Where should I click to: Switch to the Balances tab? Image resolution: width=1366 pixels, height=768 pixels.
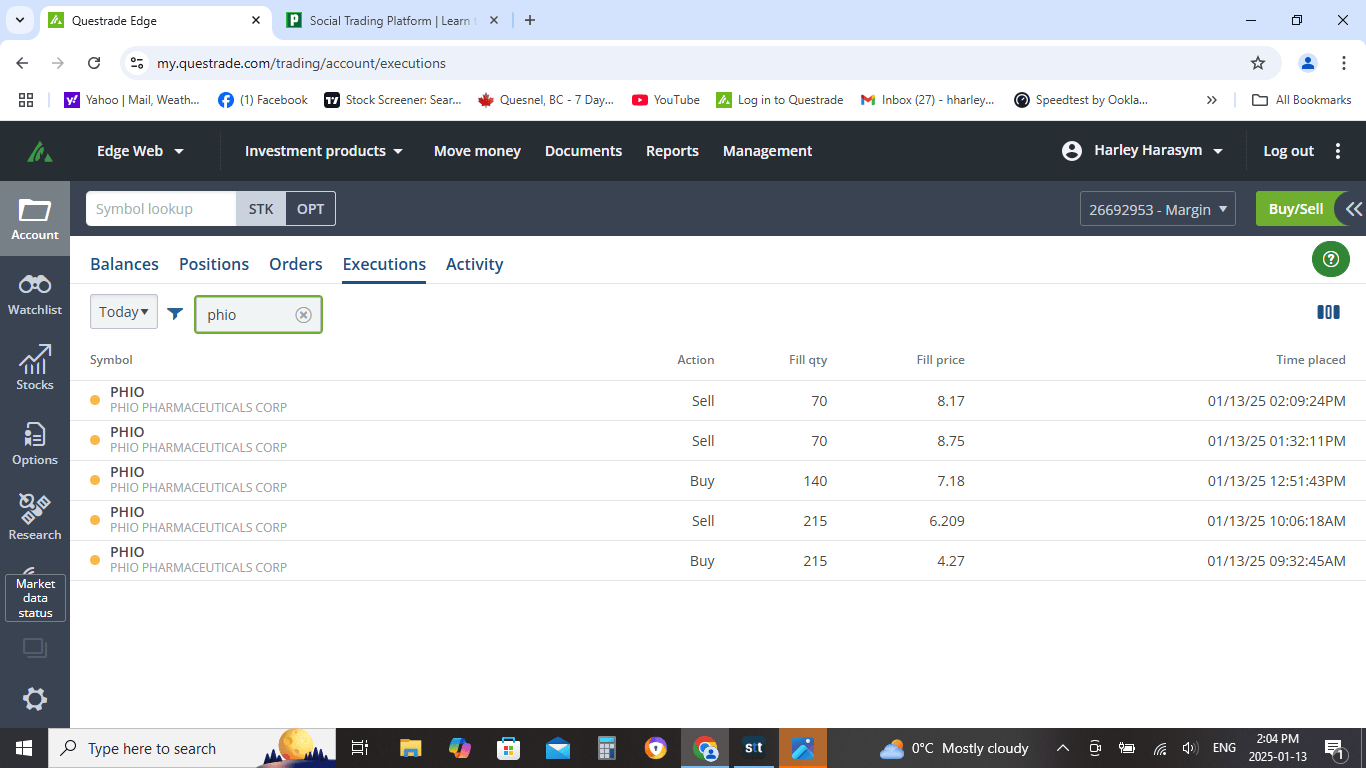(124, 264)
